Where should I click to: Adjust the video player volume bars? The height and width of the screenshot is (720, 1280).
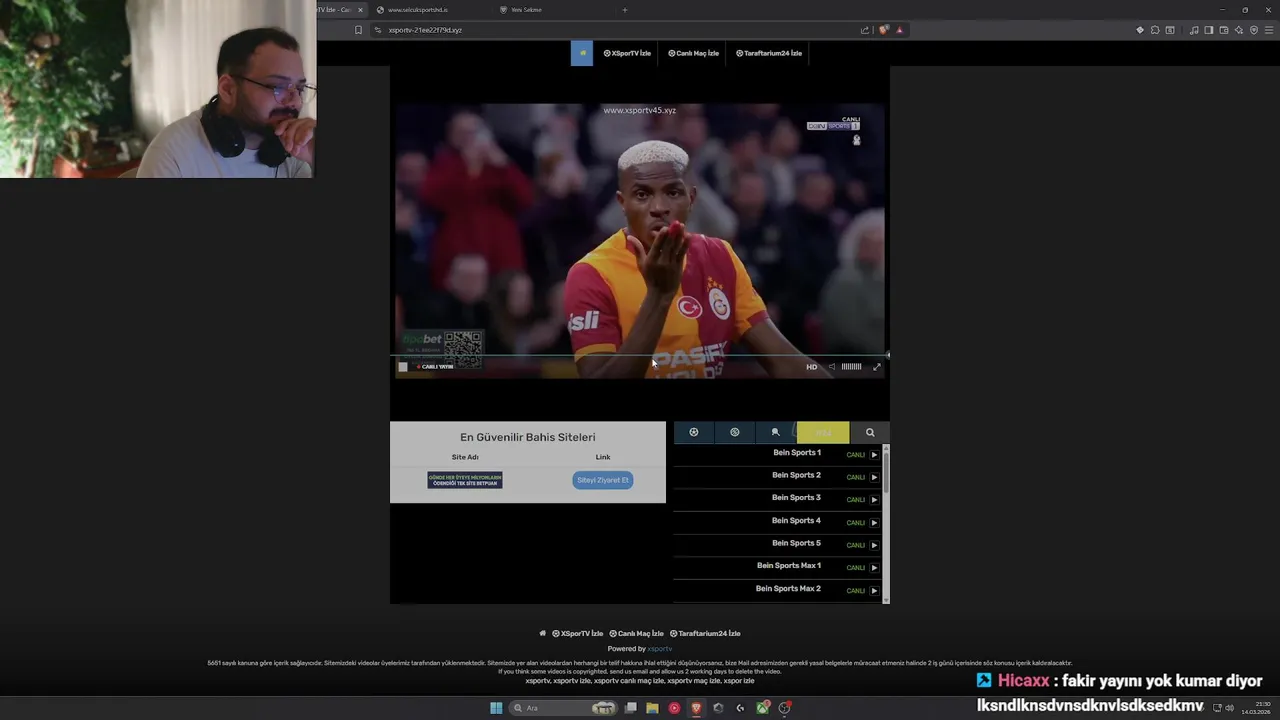[x=851, y=367]
